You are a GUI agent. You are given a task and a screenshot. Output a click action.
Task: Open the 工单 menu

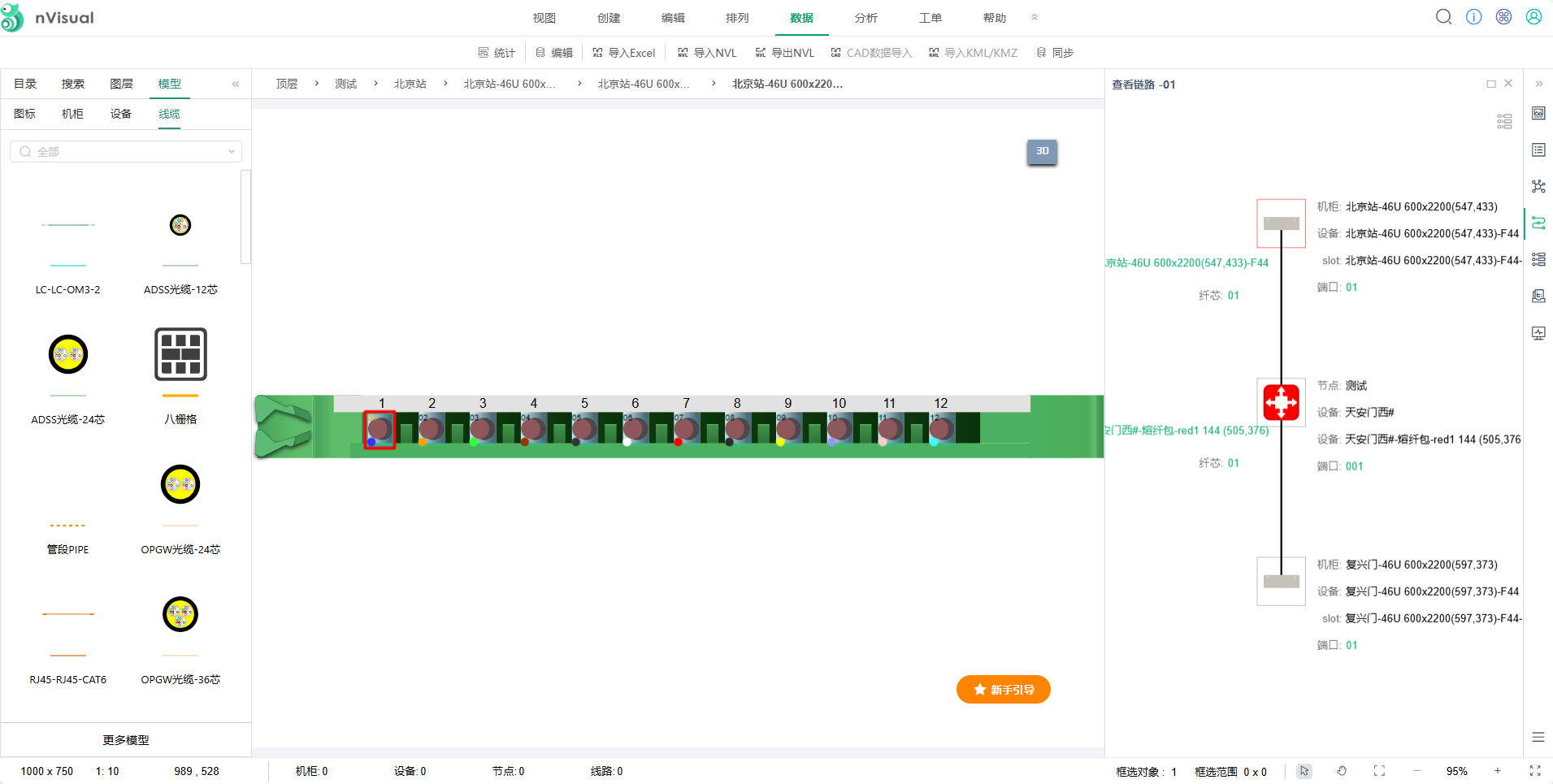coord(930,18)
